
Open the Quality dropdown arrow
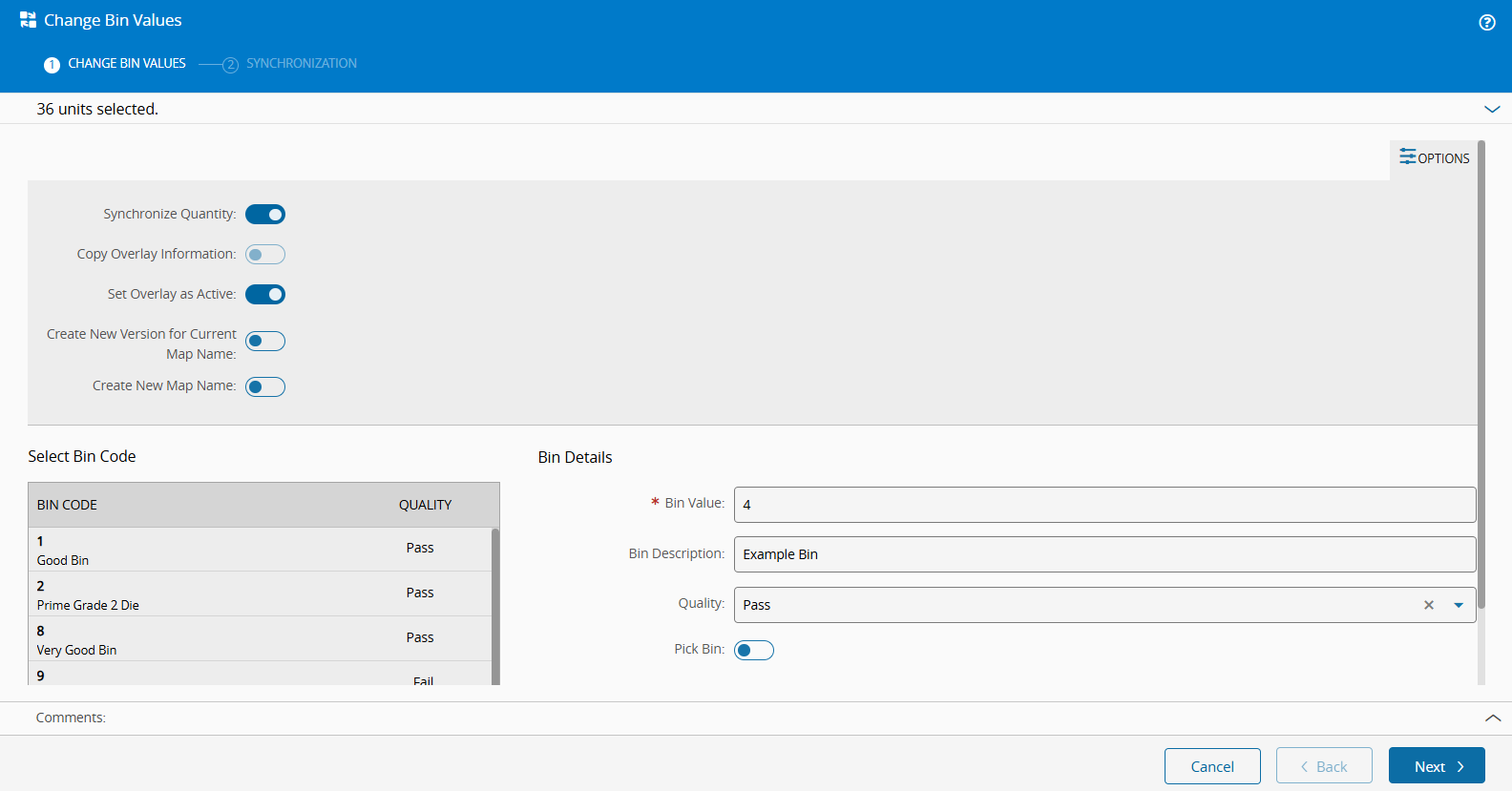point(1458,605)
